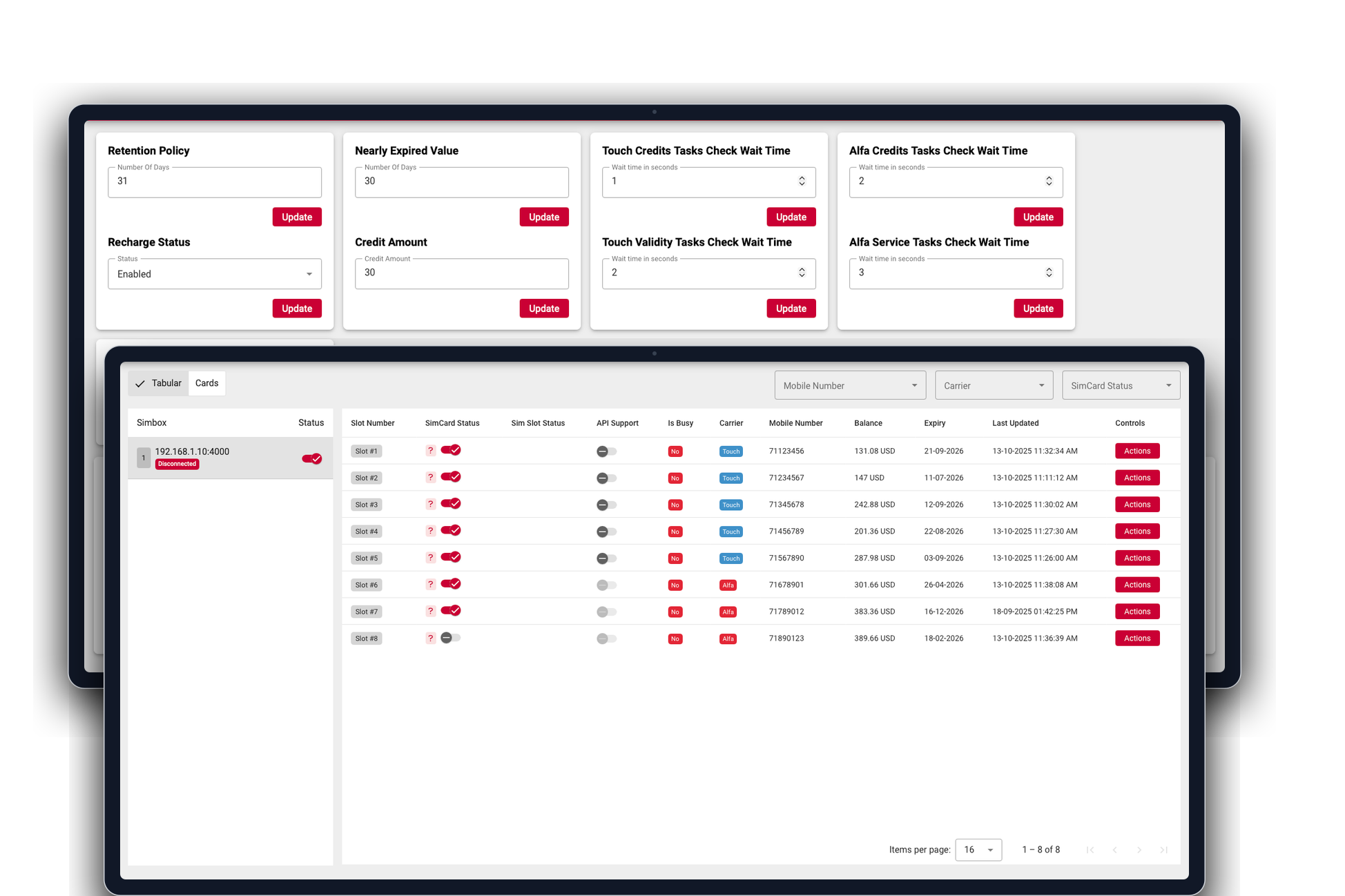Go to the next page in pagination
This screenshot has width=1345, height=896.
[x=1139, y=850]
